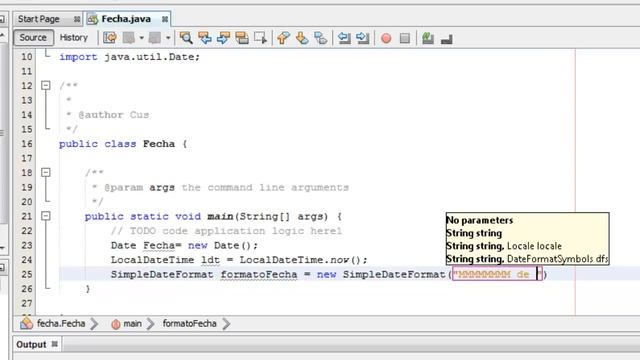Click line number 23 in gutter
The height and width of the screenshot is (360, 640).
pyautogui.click(x=27, y=245)
